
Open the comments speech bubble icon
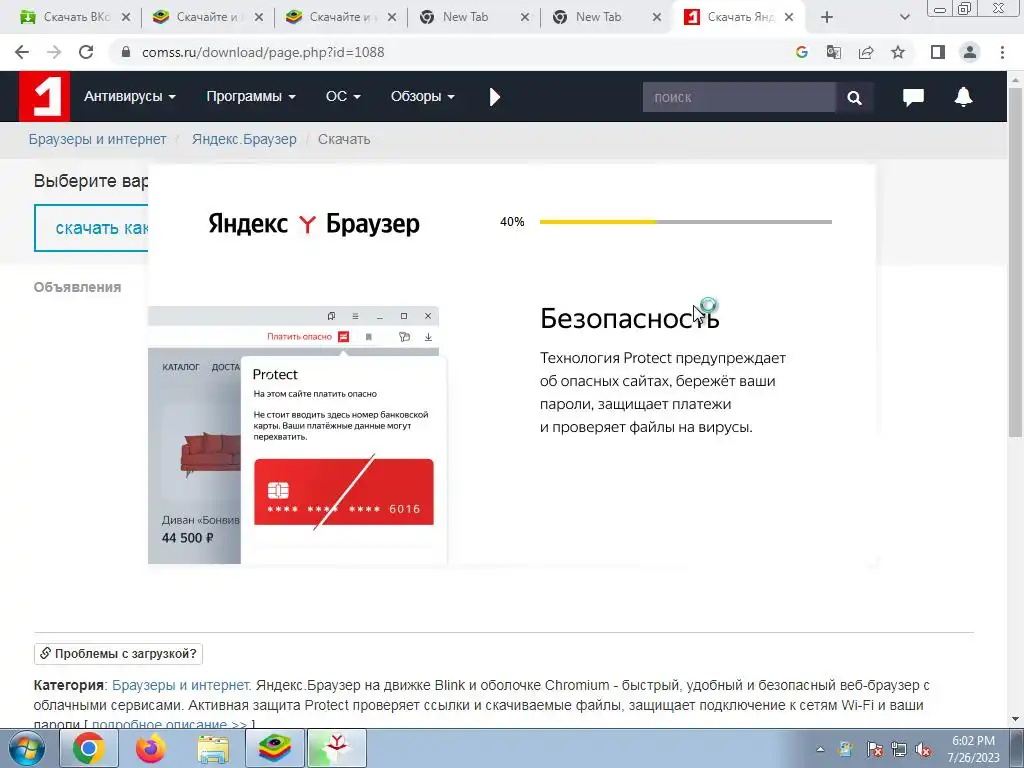[x=913, y=97]
